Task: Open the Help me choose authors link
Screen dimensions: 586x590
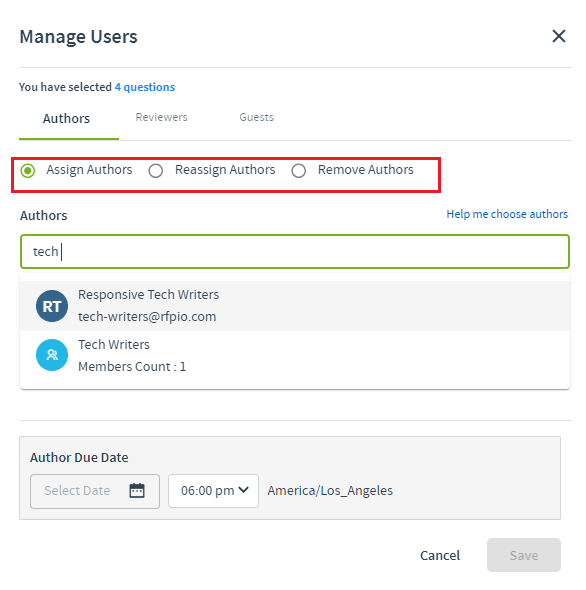Action: 507,214
